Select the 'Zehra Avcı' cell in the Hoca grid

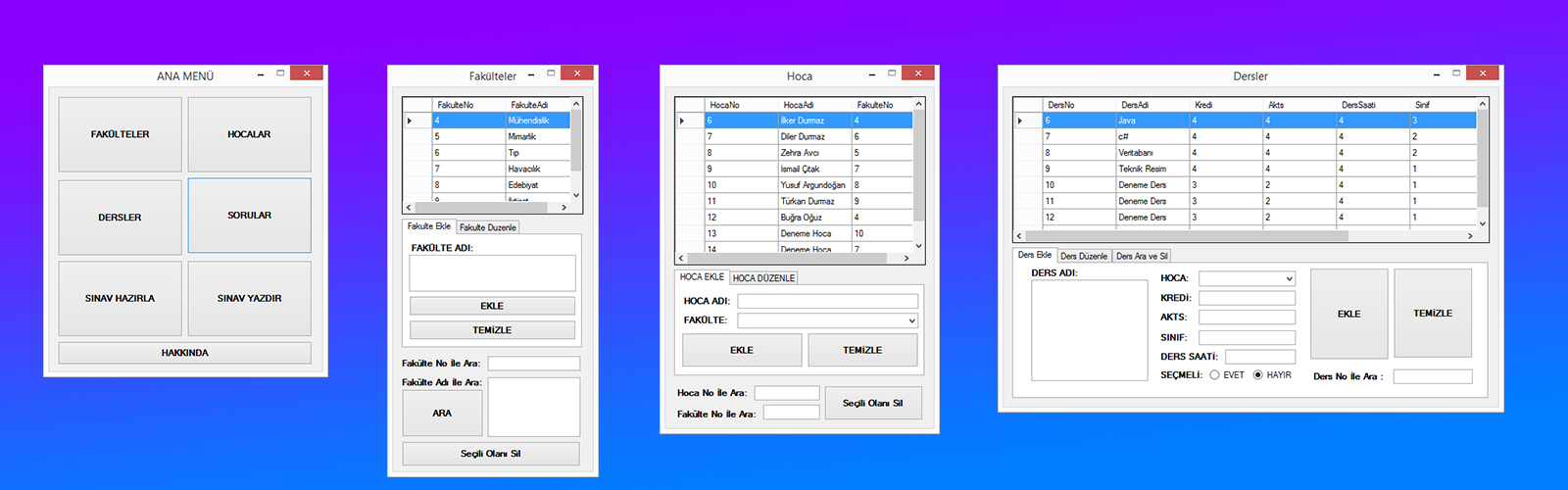tap(814, 153)
